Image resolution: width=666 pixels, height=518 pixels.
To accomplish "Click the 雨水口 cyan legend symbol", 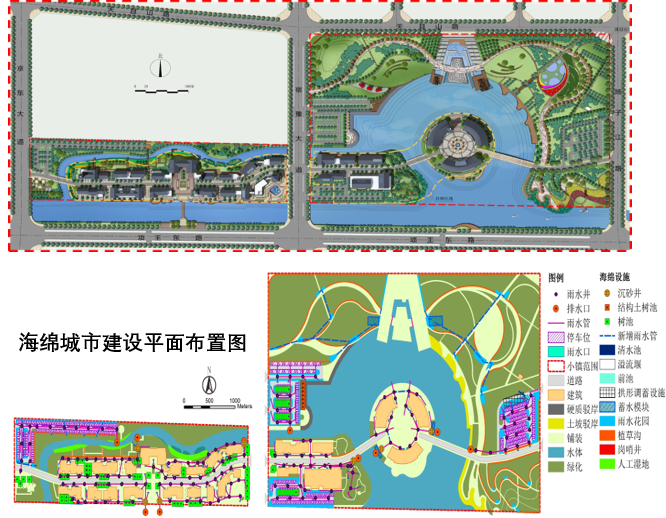I will coord(557,352).
